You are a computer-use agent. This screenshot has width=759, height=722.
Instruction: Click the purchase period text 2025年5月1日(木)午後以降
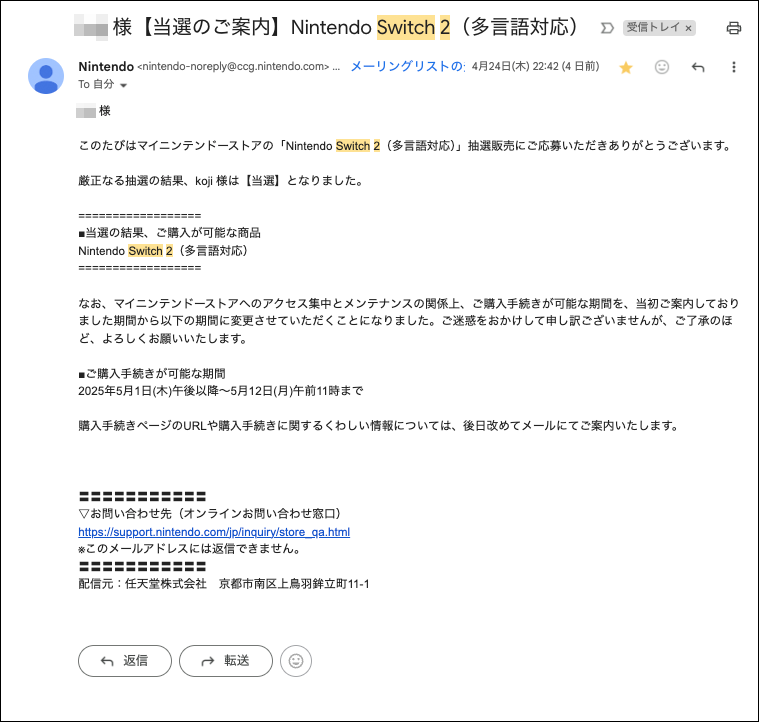pos(149,391)
